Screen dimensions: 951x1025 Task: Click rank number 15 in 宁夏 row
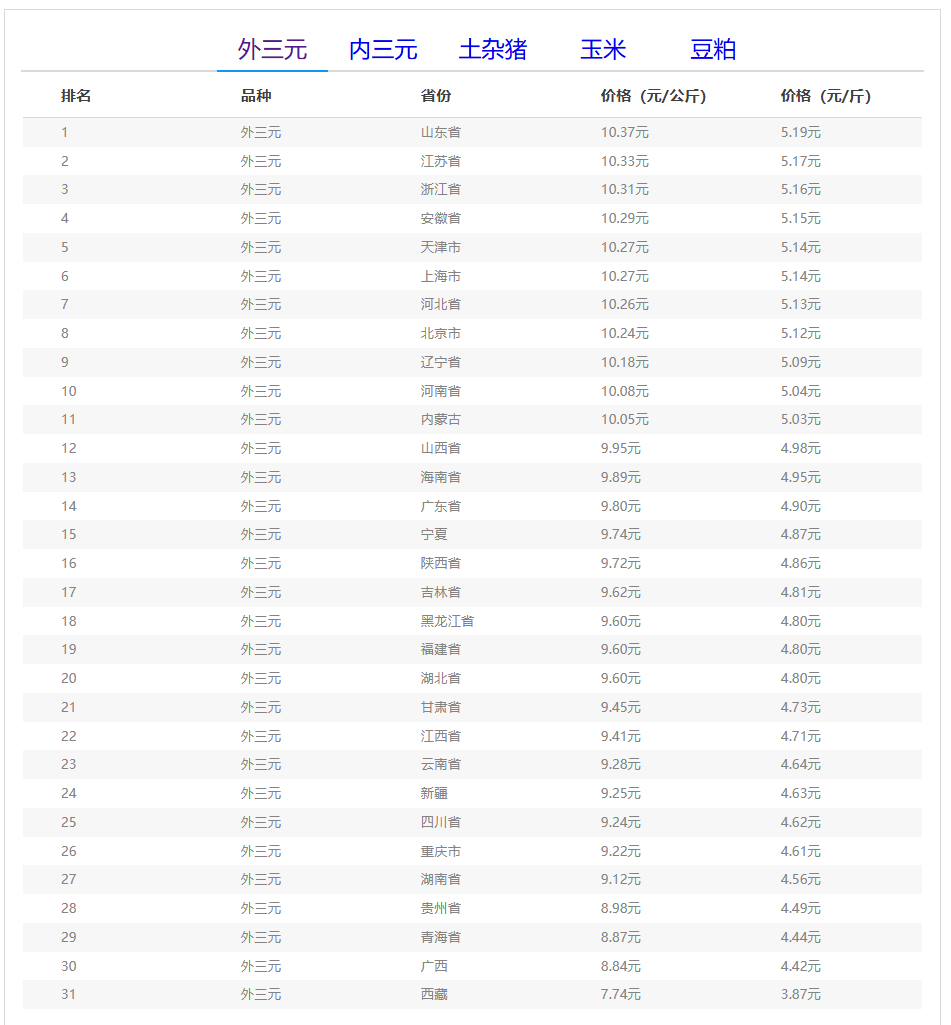pyautogui.click(x=68, y=534)
